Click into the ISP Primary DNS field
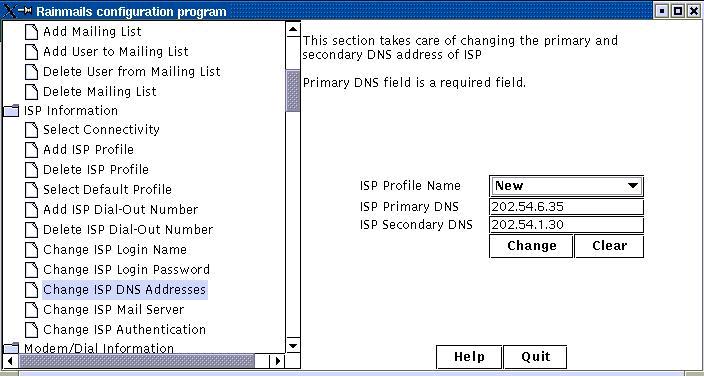The image size is (704, 377). click(x=566, y=207)
